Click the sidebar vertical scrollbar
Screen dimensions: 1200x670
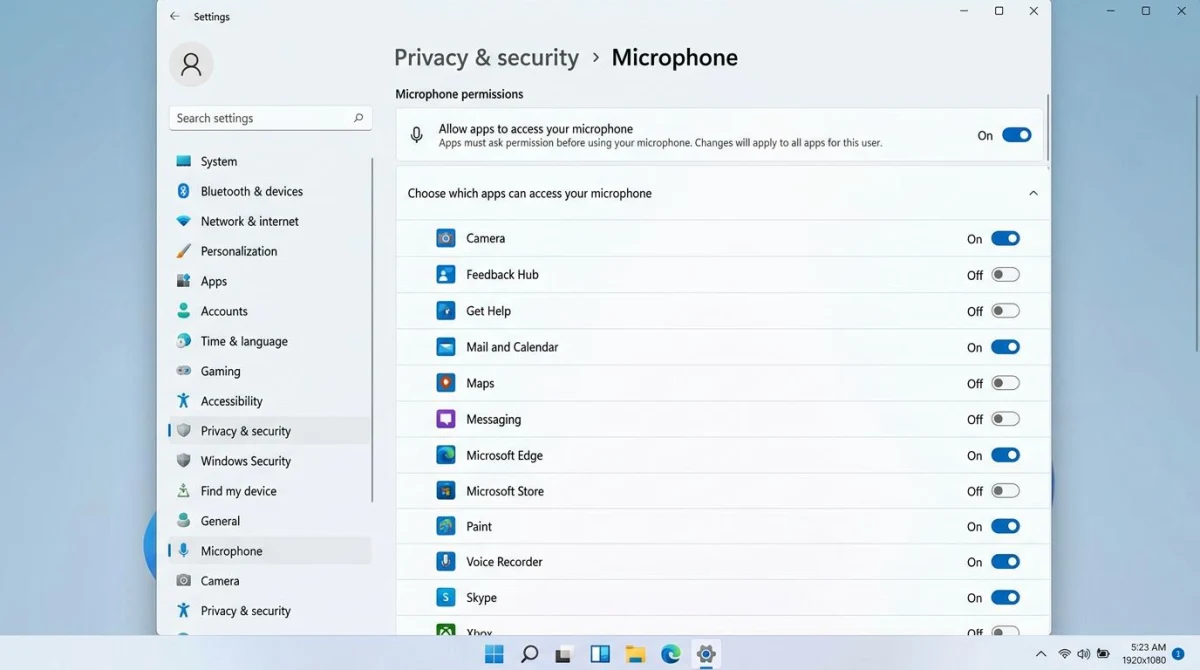(x=373, y=329)
